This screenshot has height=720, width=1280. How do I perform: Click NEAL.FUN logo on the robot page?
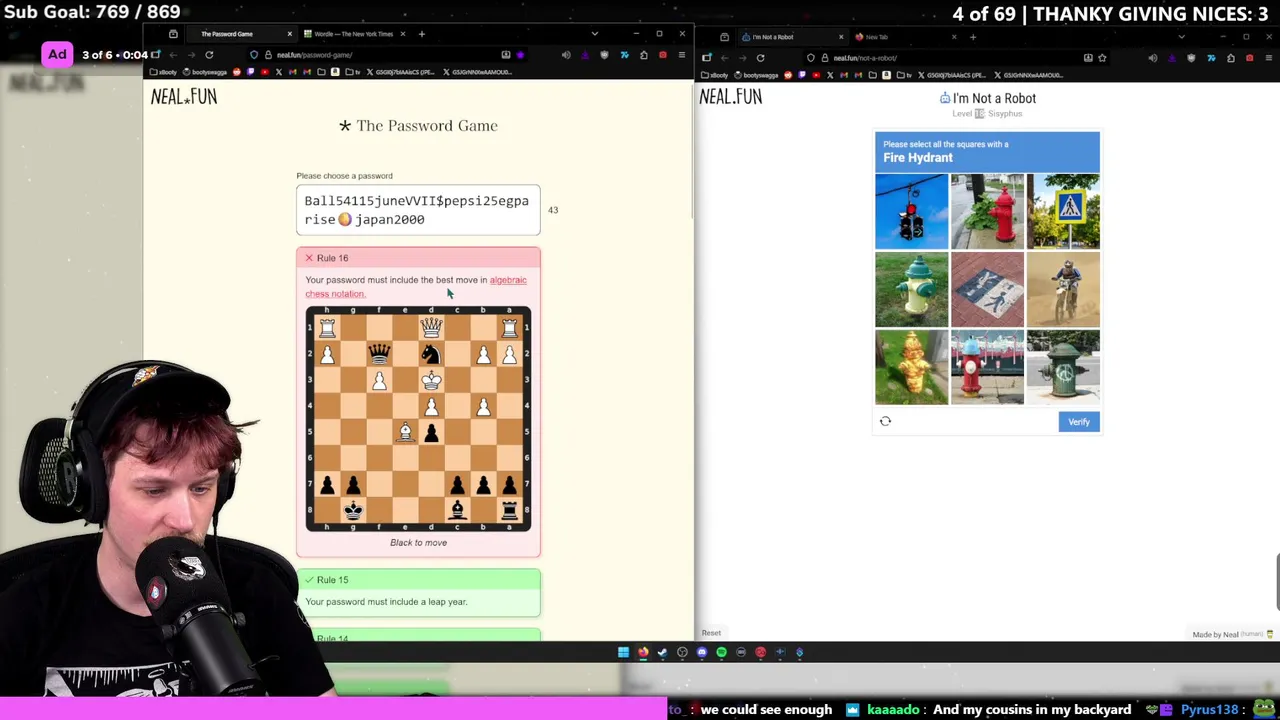731,97
